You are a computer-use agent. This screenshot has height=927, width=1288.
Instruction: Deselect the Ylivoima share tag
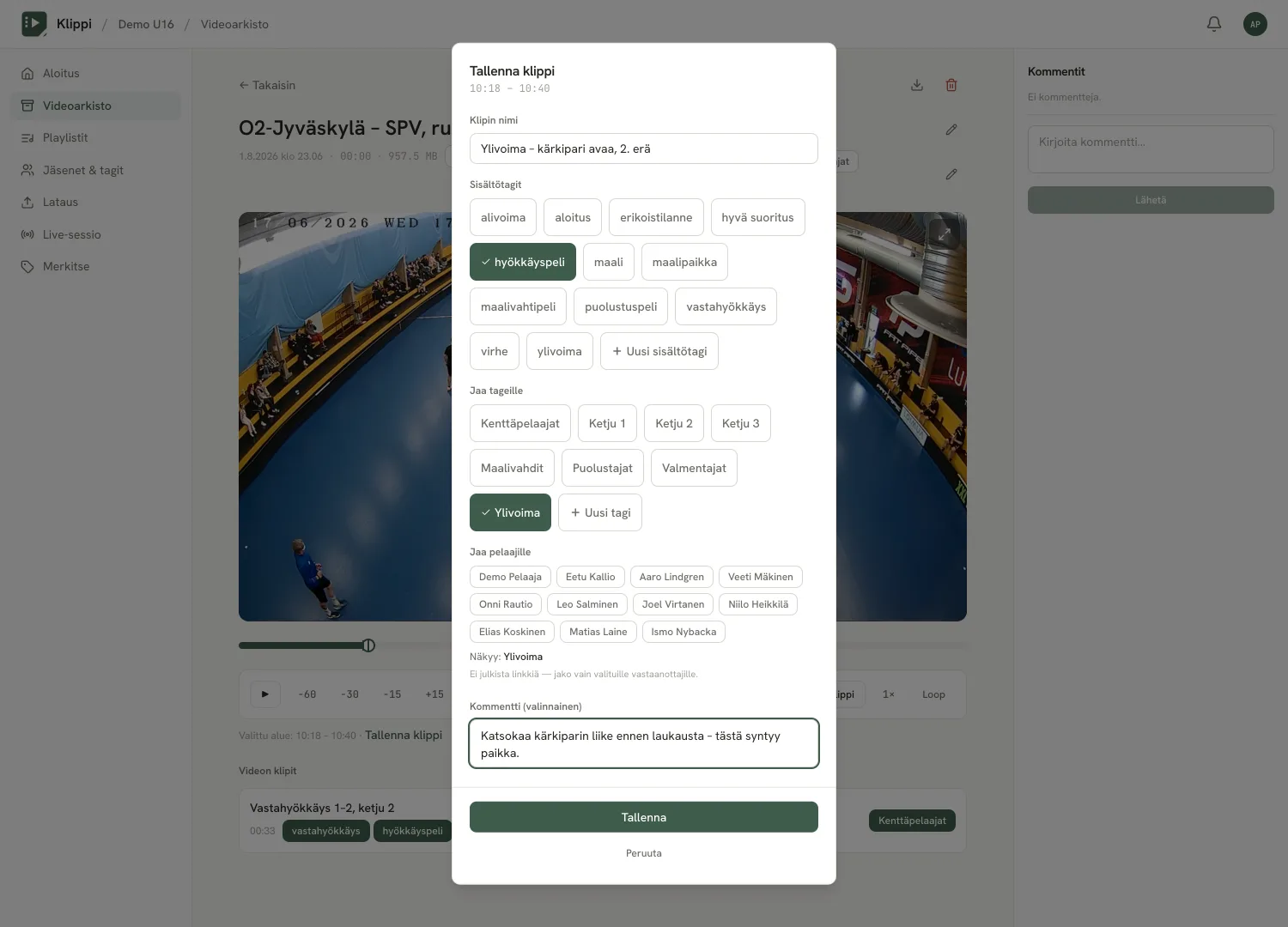point(510,512)
